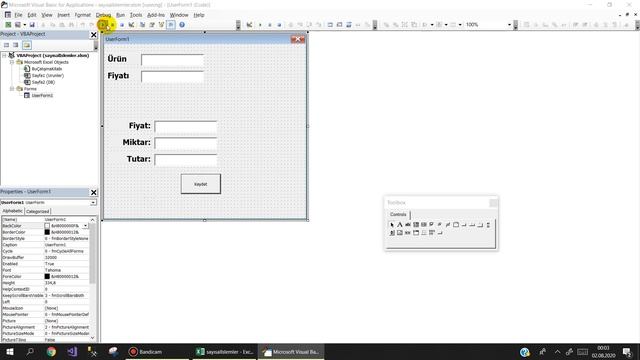Select the SpinButton tool in Toolbox
This screenshot has height=360, width=640.
click(x=392, y=233)
